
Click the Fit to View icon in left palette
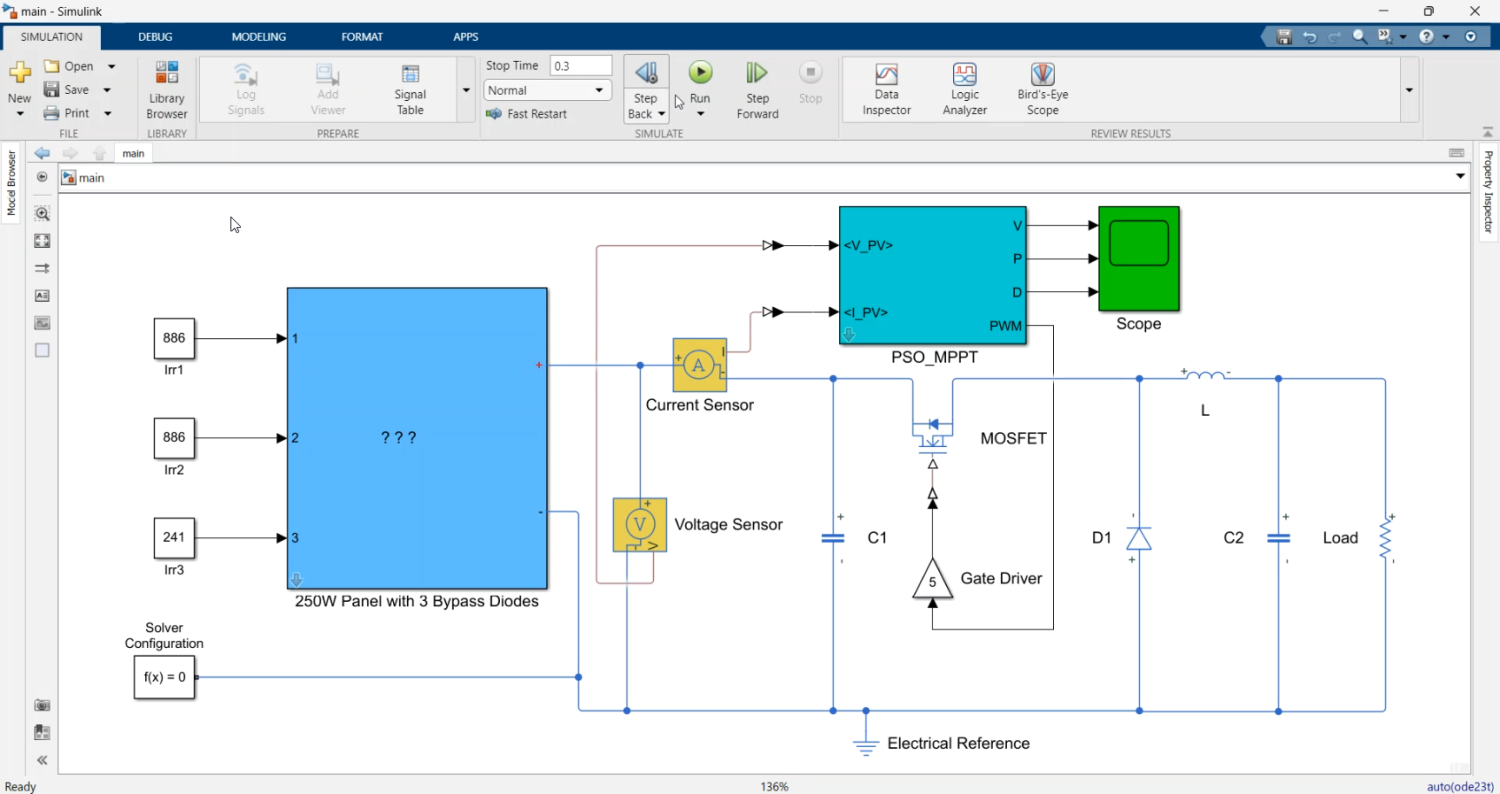[x=42, y=241]
